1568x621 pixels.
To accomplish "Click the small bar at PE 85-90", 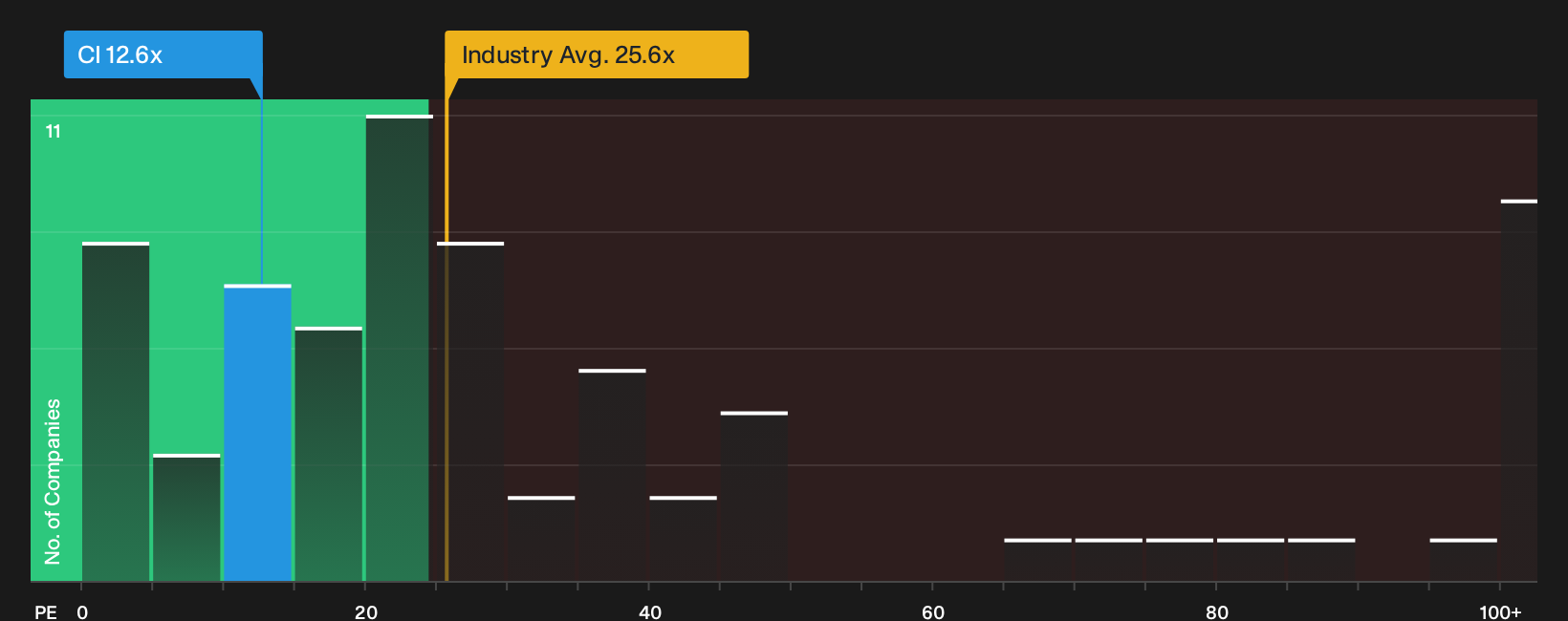I will [1321, 560].
